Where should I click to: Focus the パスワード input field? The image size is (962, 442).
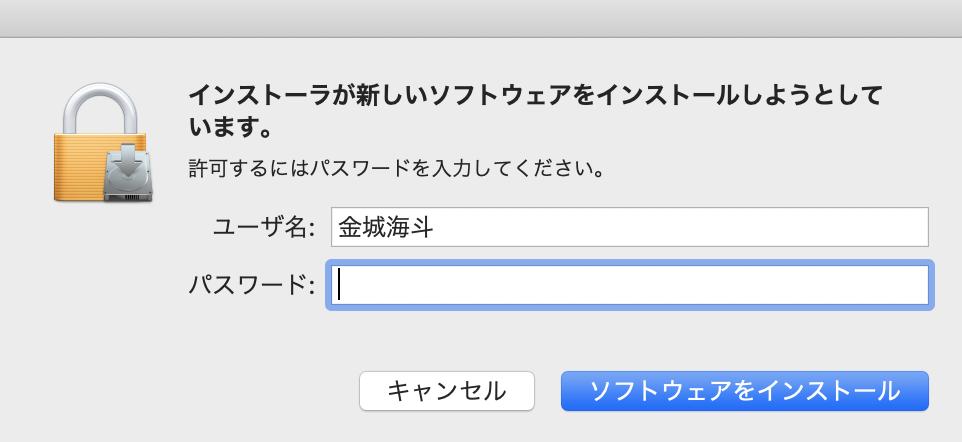click(x=630, y=286)
